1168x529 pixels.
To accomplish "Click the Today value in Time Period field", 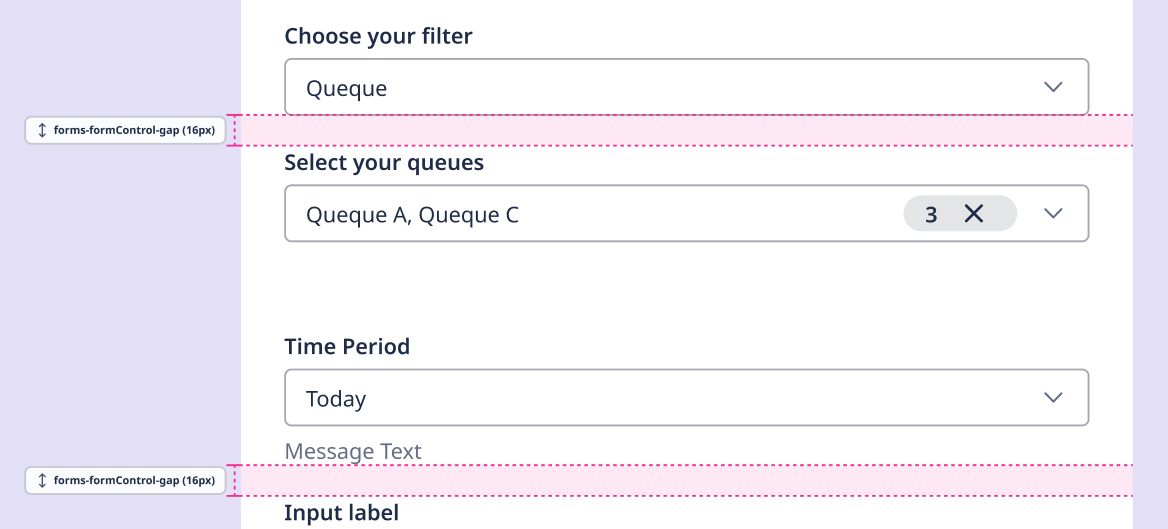I will pyautogui.click(x=336, y=399).
